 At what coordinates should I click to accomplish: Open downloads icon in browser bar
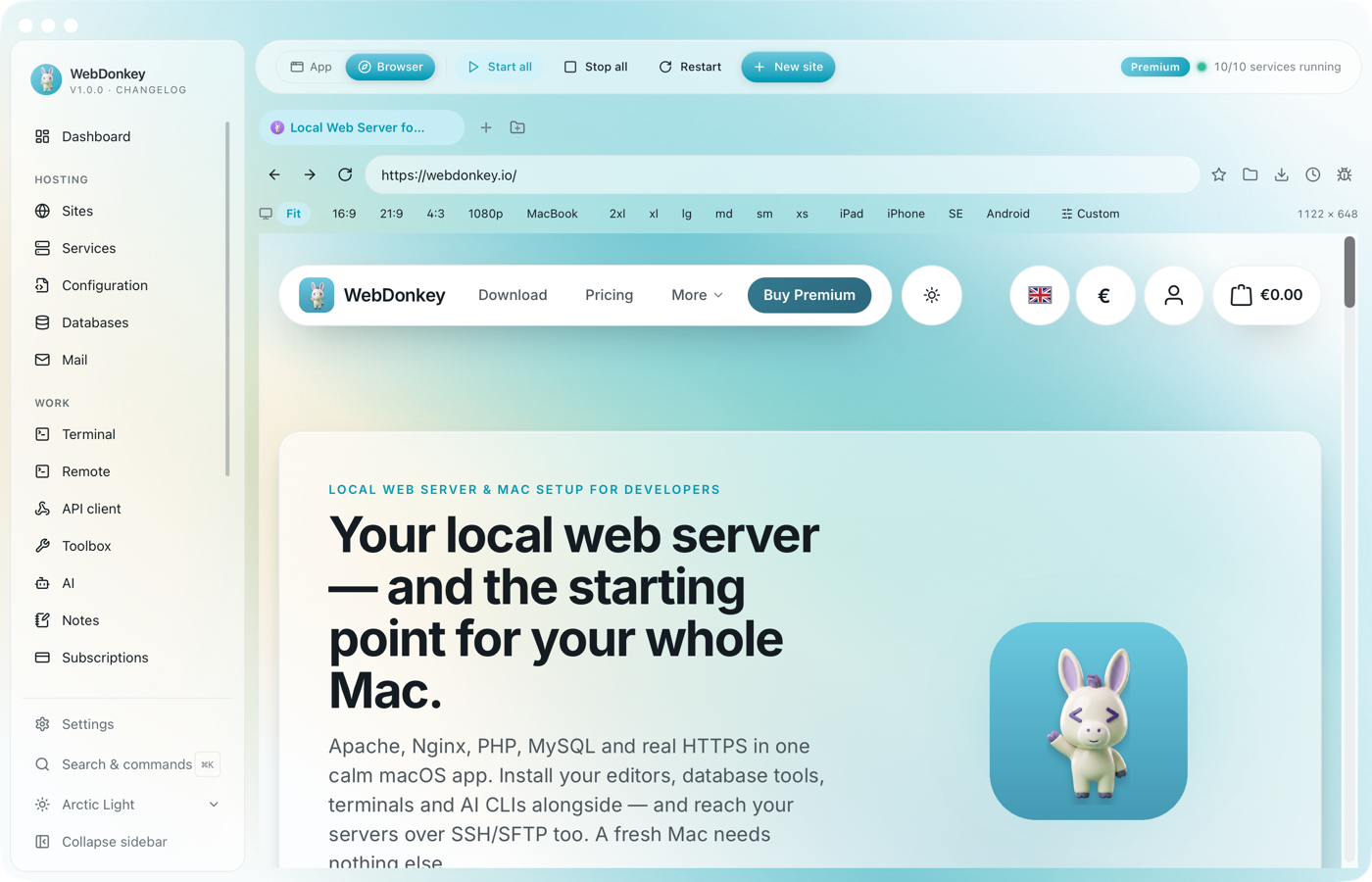(x=1281, y=174)
